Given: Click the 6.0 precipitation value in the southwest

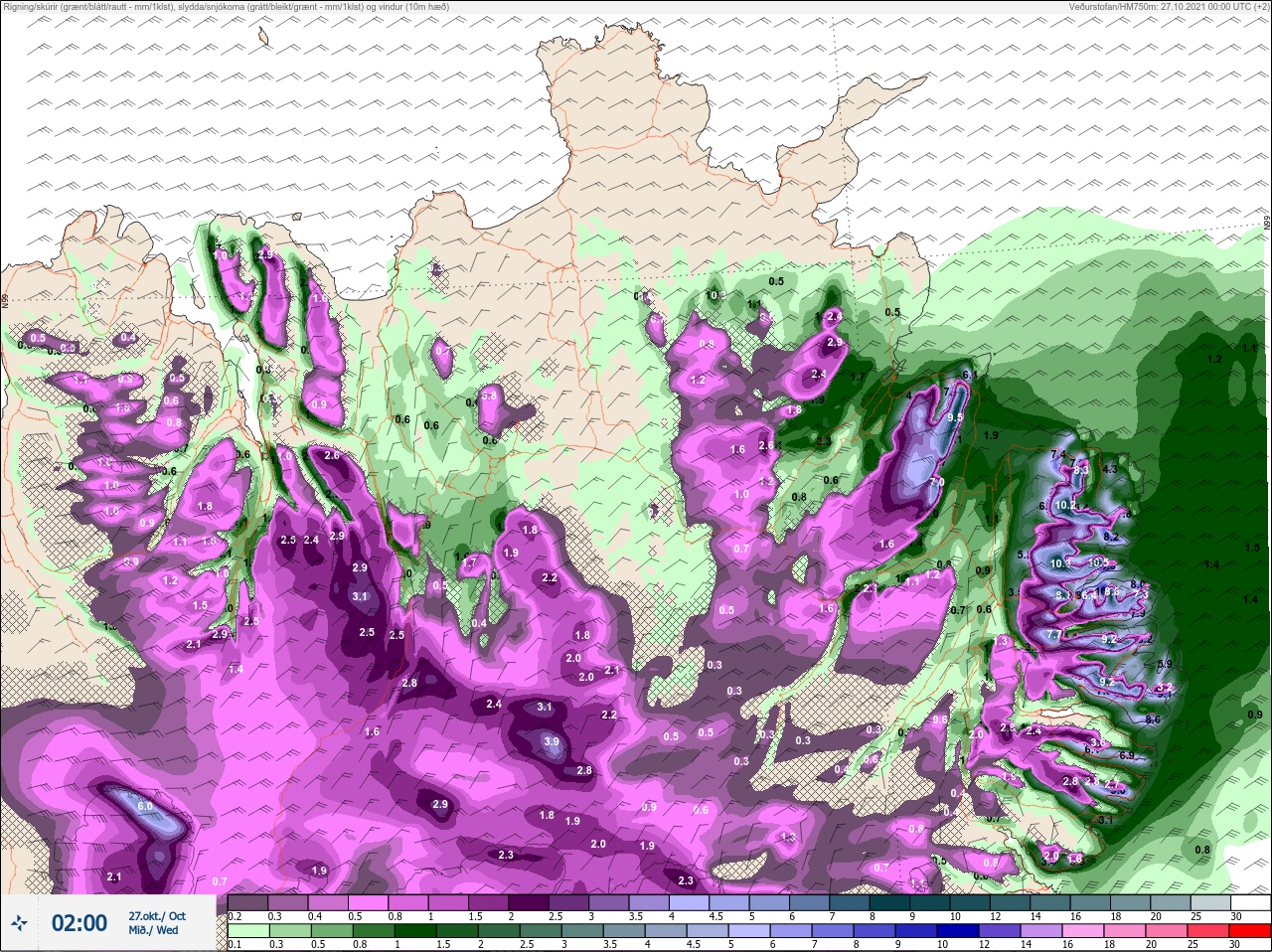Looking at the screenshot, I should 144,806.
